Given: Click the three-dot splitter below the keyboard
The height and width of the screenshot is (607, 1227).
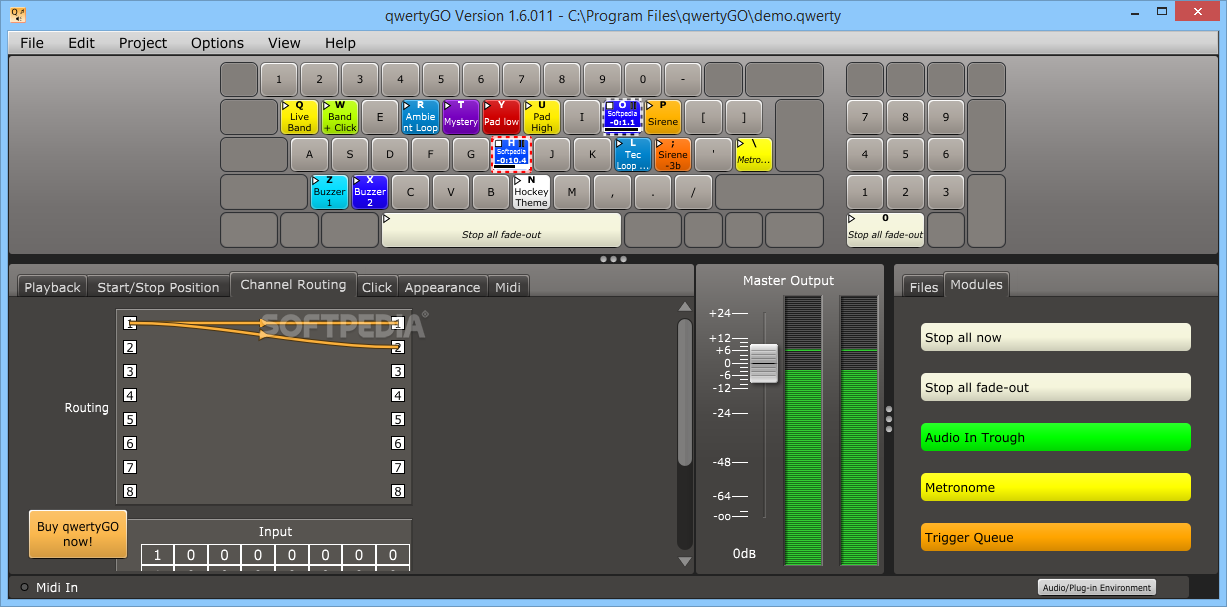Looking at the screenshot, I should [613, 259].
